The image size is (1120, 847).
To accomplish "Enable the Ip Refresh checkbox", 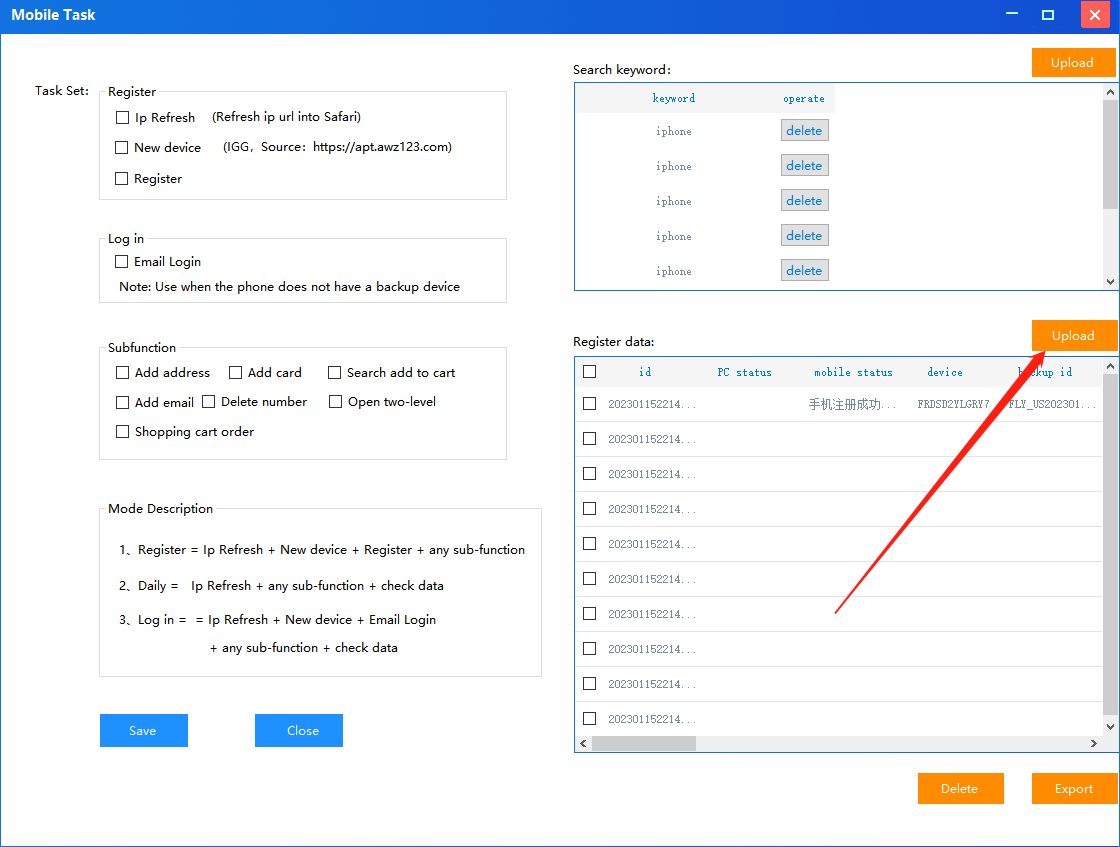I will [x=122, y=118].
